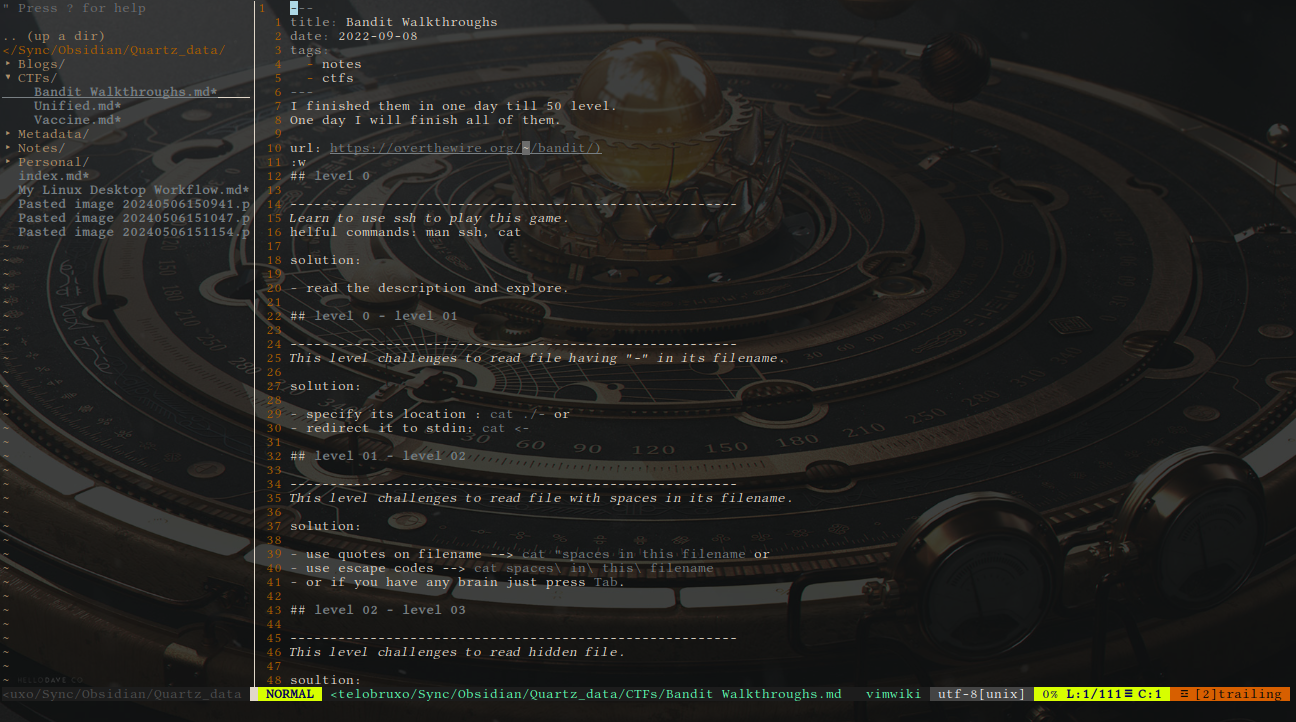Follow the overthewire.org bandit URL link
The height and width of the screenshot is (722, 1296).
tap(466, 148)
